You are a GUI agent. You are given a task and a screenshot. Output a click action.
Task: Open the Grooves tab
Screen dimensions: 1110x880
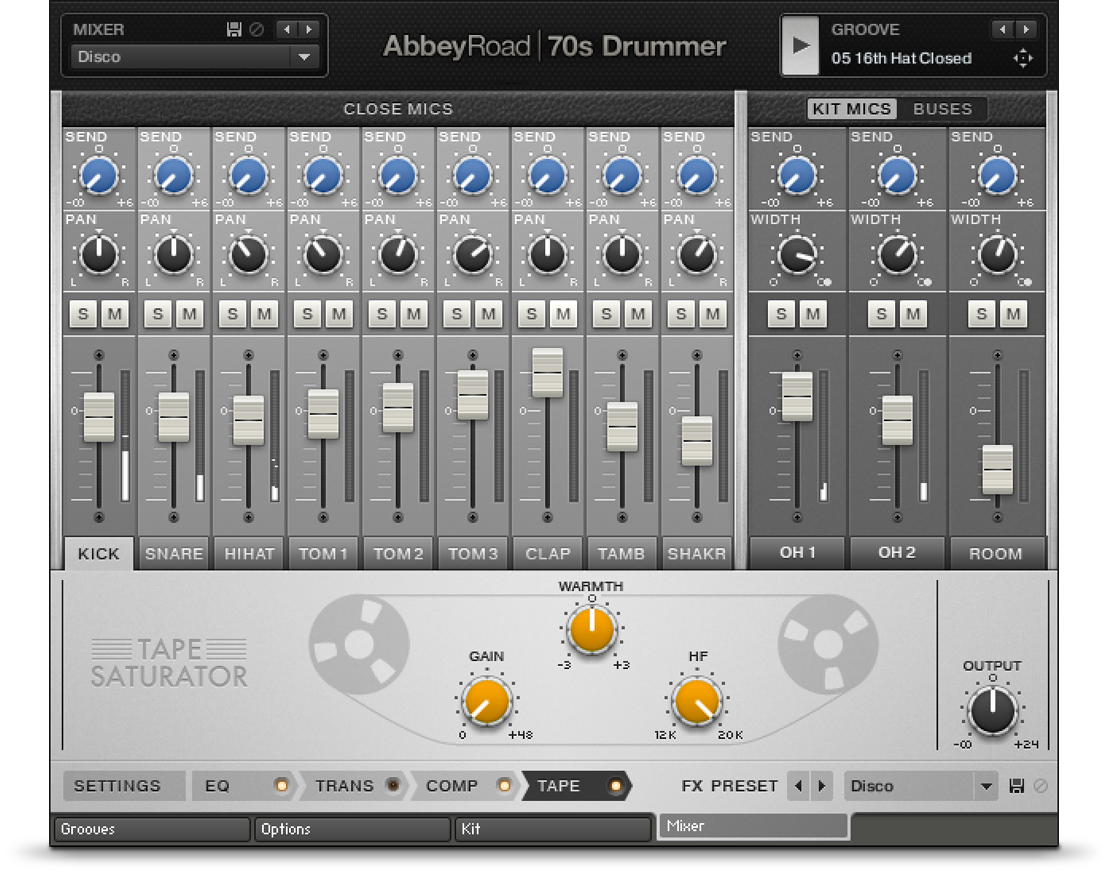(152, 829)
